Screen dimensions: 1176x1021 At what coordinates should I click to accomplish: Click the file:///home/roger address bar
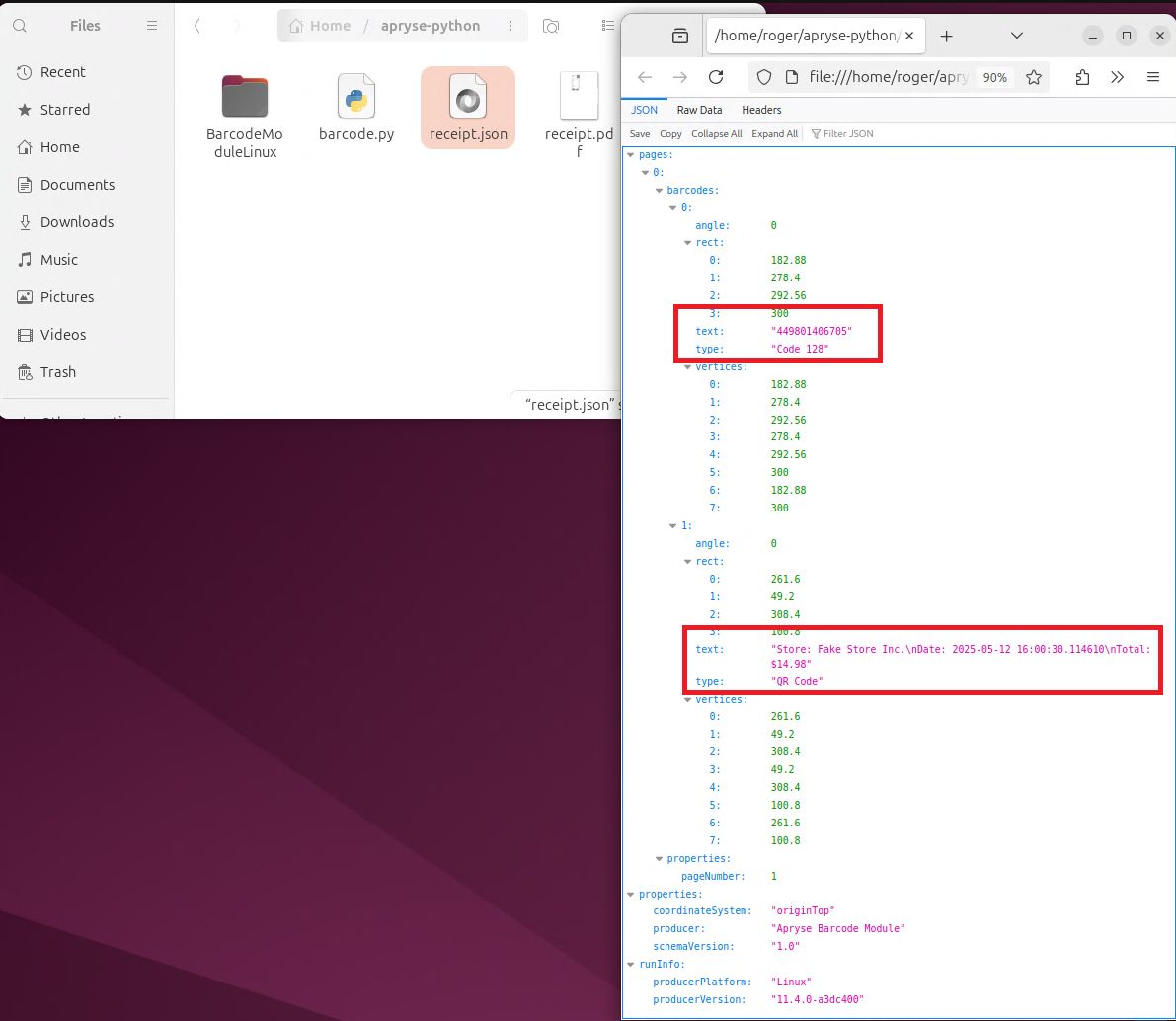pyautogui.click(x=889, y=77)
